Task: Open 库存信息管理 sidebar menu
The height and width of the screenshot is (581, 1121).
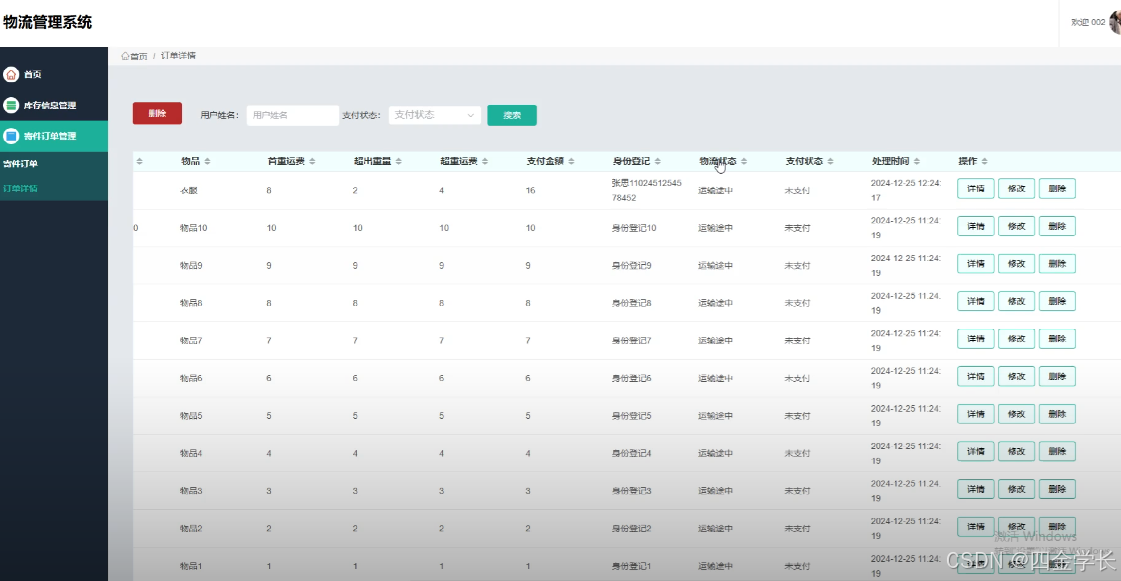Action: point(54,105)
